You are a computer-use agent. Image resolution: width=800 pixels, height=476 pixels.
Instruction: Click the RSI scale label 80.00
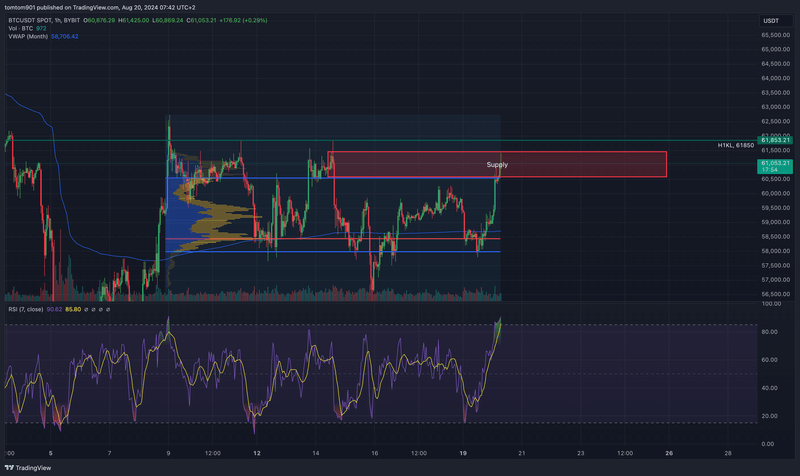point(769,332)
